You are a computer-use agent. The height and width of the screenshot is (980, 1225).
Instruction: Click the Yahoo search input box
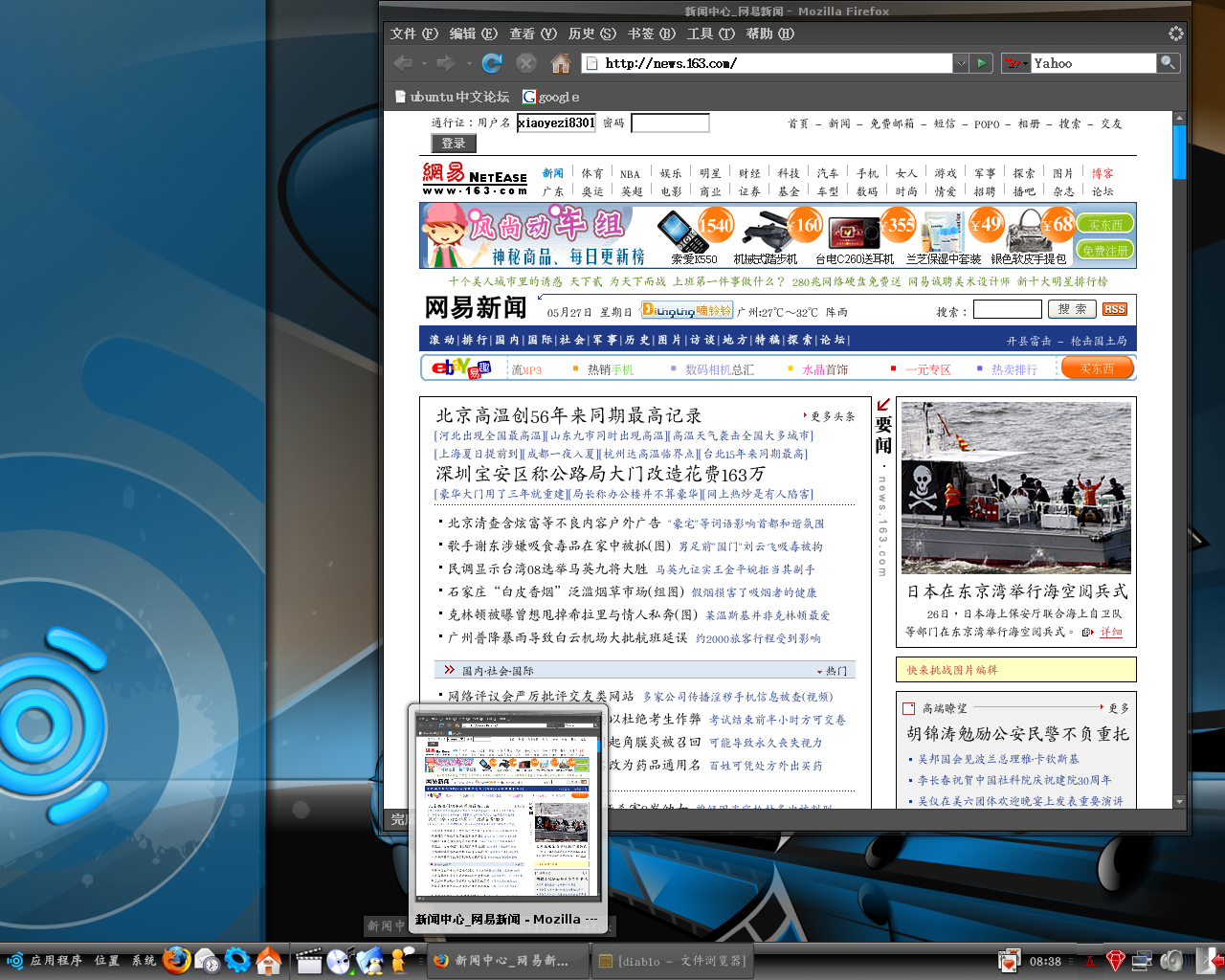coord(1094,63)
